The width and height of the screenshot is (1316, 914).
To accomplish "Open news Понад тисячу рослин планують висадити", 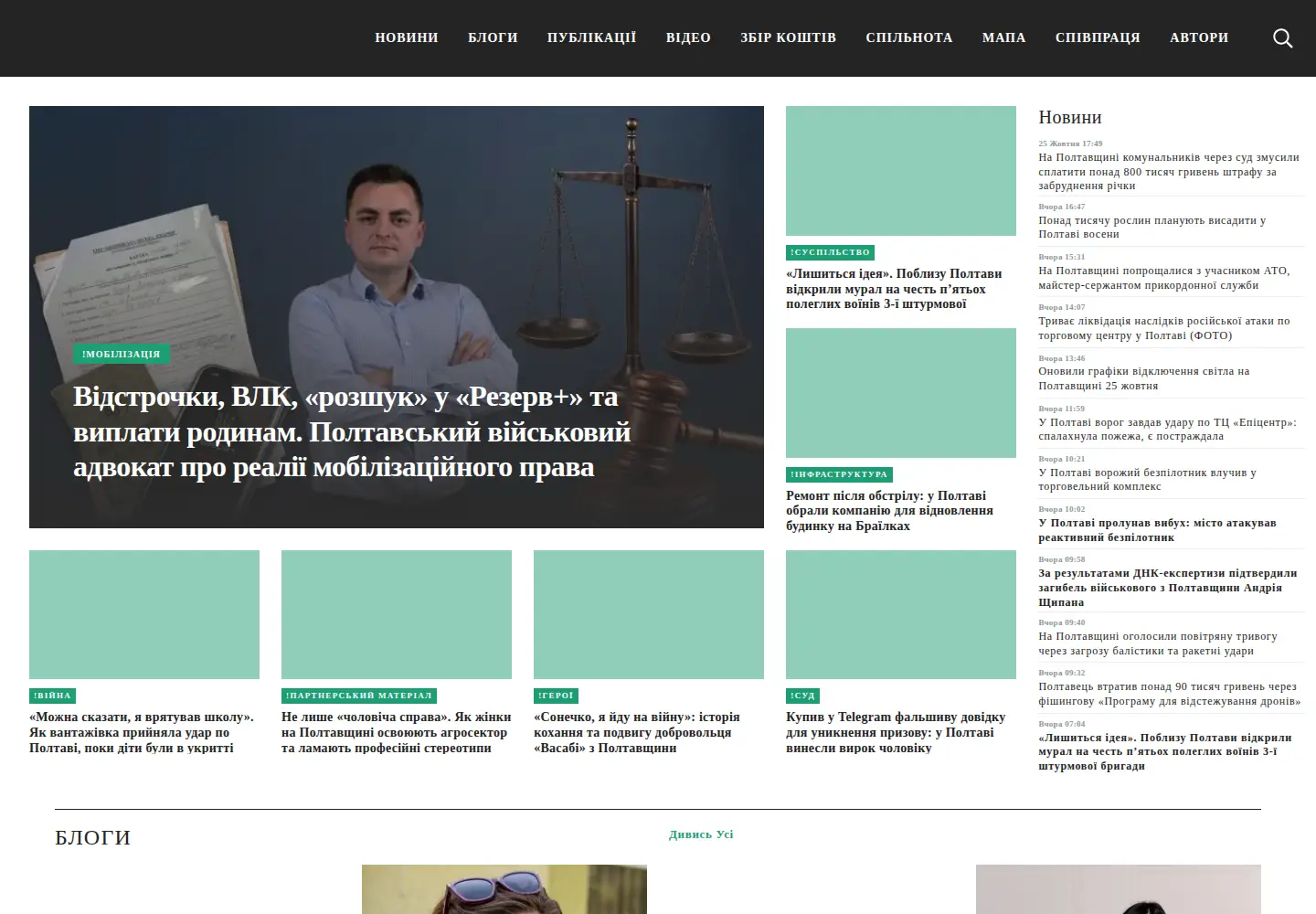I will pyautogui.click(x=1152, y=227).
